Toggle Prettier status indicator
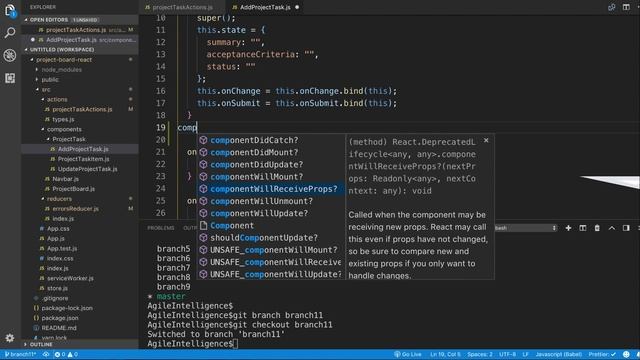 (602, 354)
